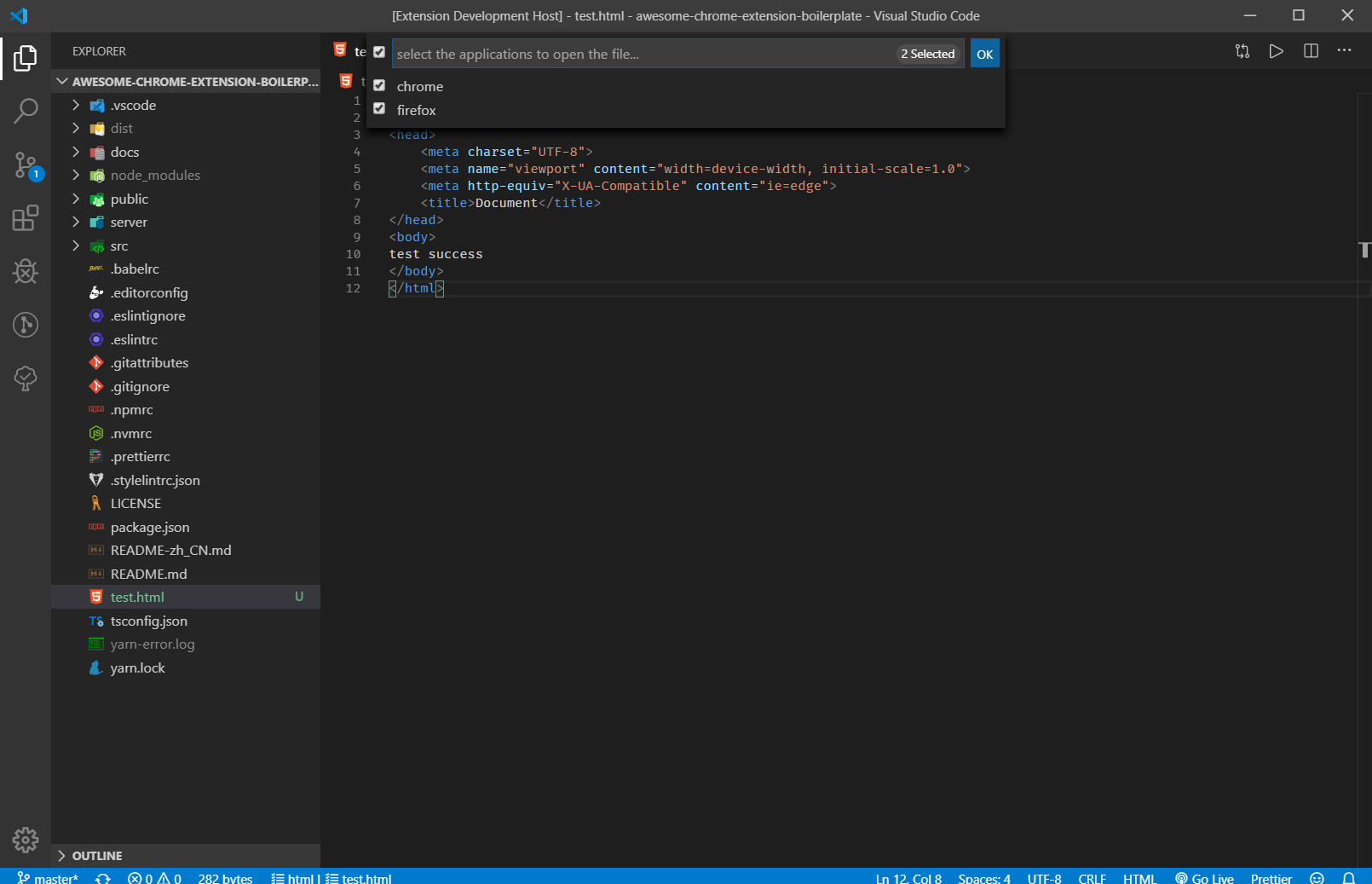Expand the dist folder
The width and height of the screenshot is (1372, 884).
(x=186, y=129)
